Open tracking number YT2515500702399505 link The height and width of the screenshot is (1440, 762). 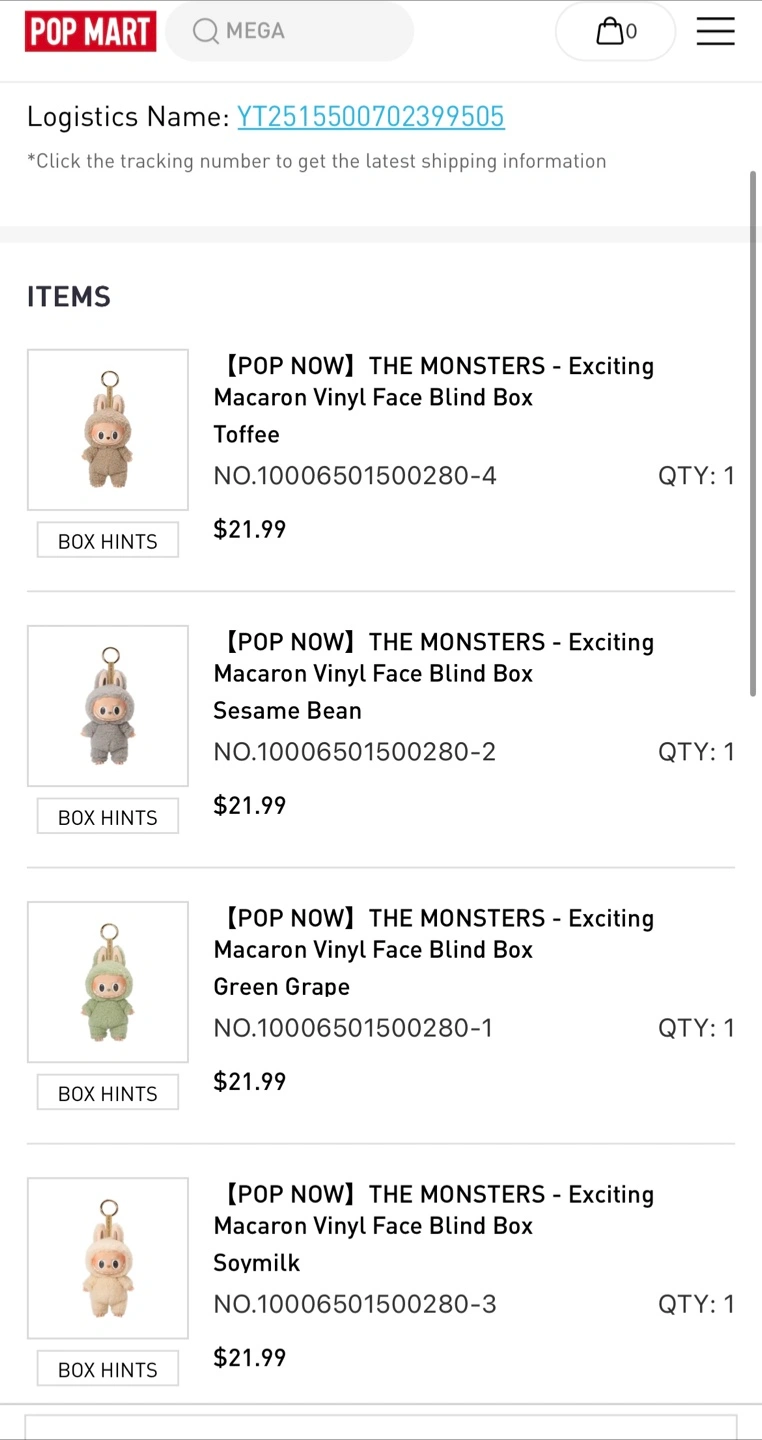[370, 117]
